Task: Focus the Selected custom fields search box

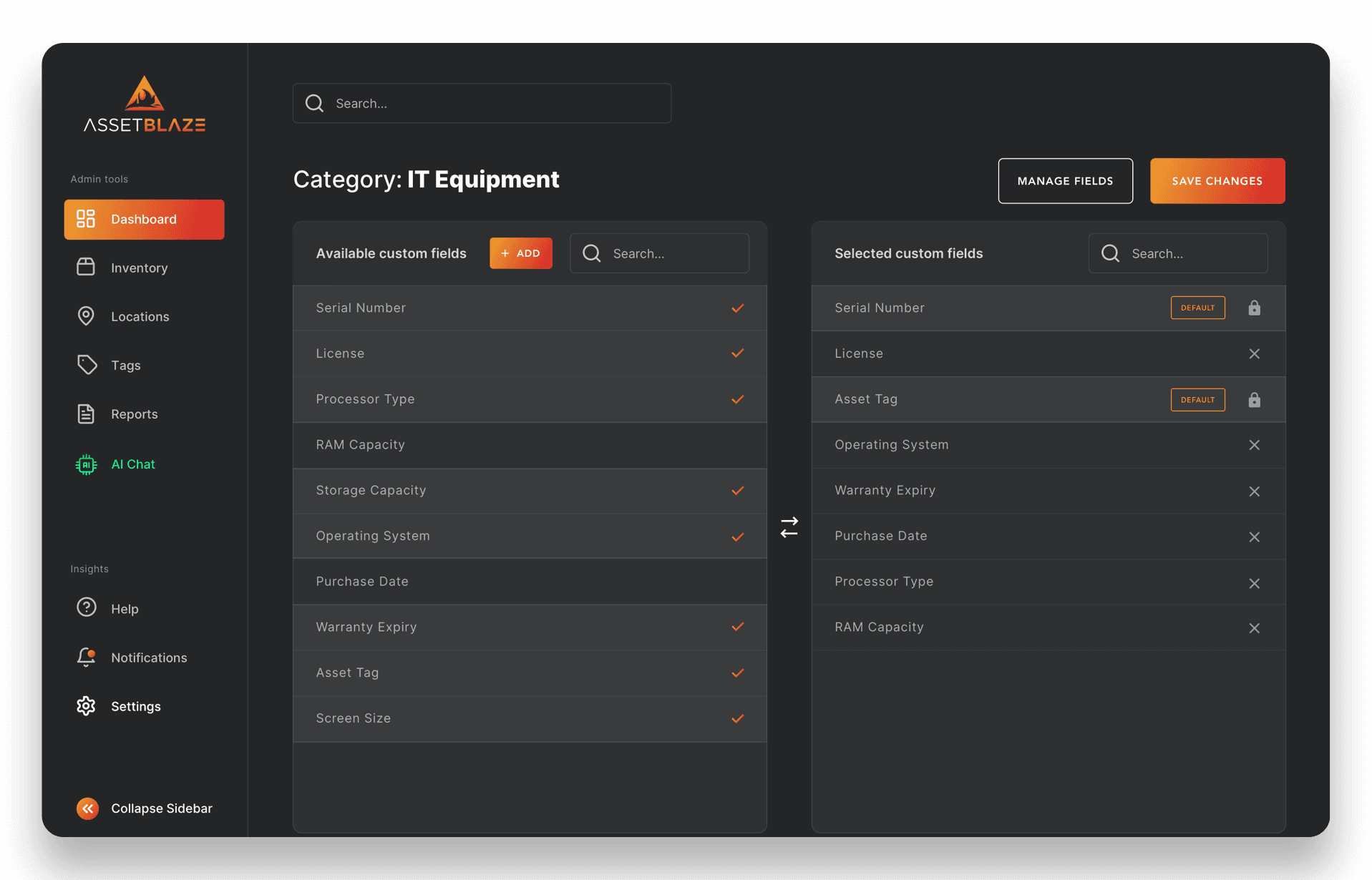Action: 1178,253
